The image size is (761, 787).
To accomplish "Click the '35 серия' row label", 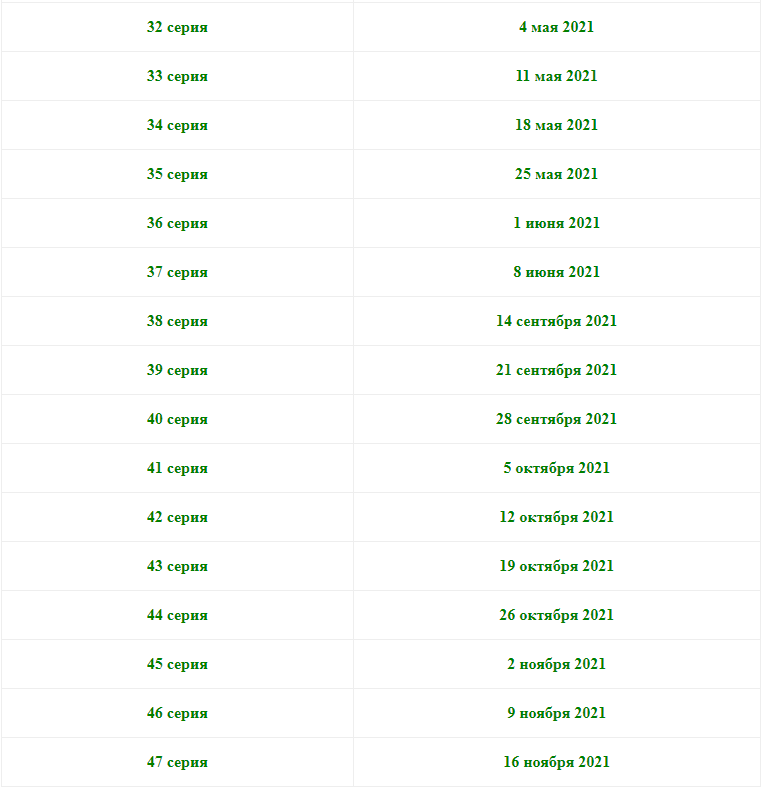I will pos(177,174).
